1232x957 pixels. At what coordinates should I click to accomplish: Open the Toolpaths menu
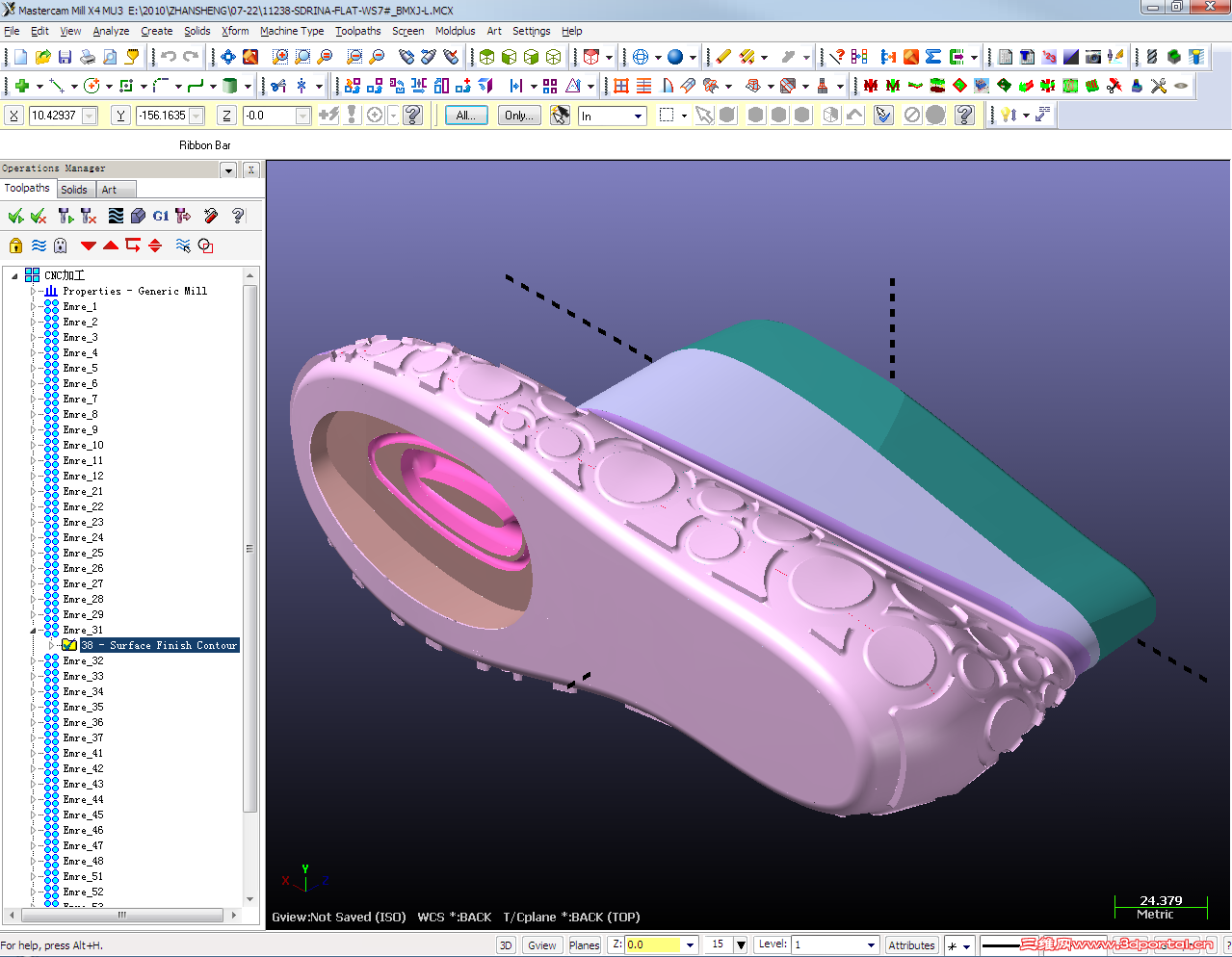pos(357,31)
